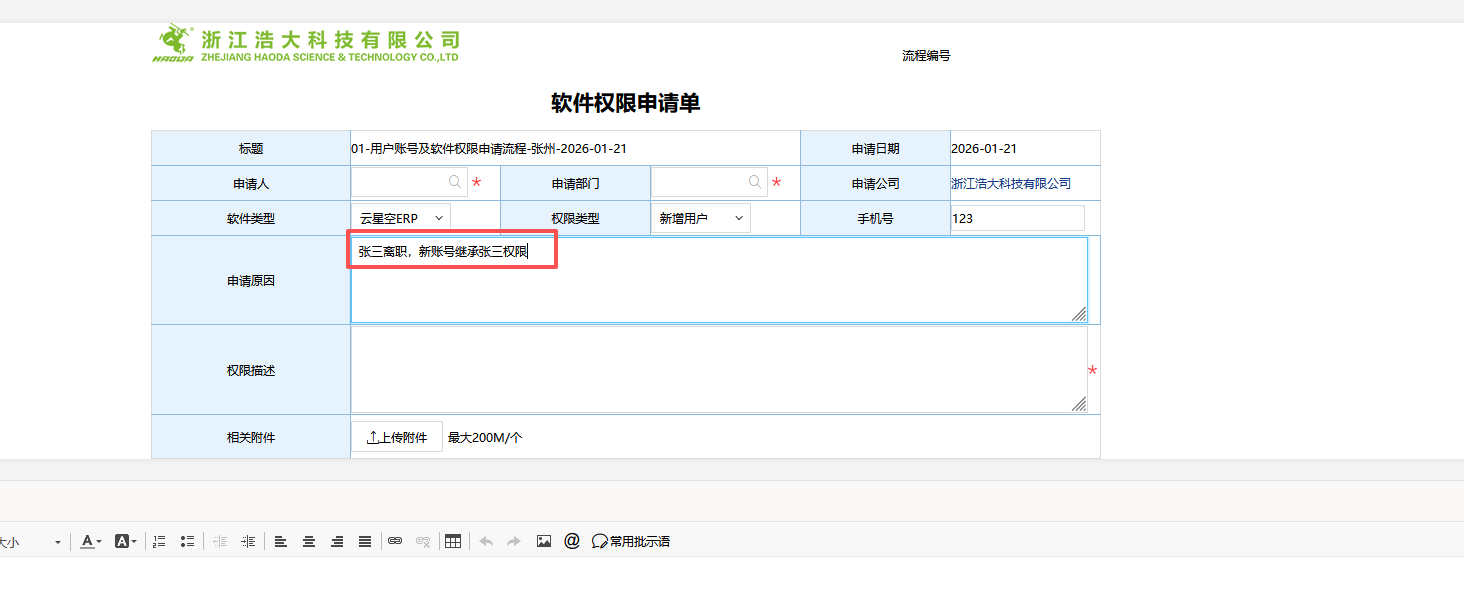Apply a bulleted list in the editor
1464x592 pixels.
(187, 541)
